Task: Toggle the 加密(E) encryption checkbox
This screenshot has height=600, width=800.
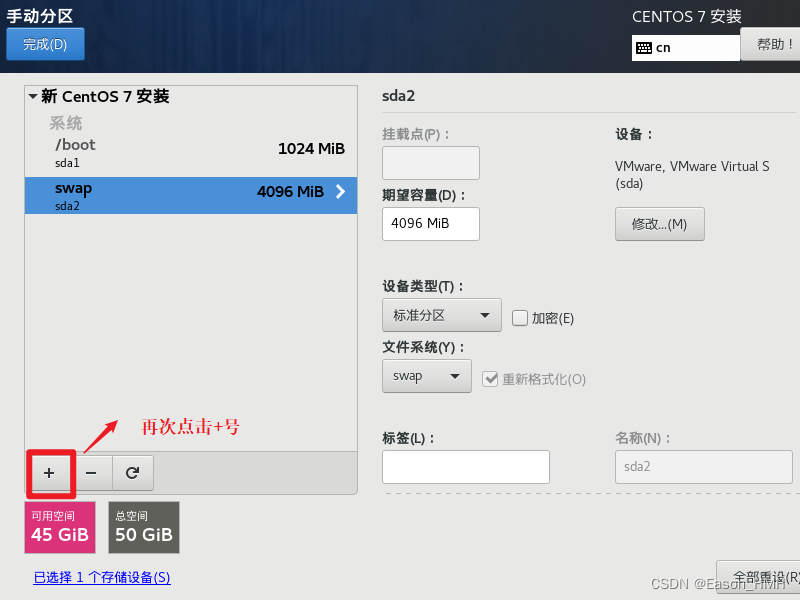Action: click(519, 318)
